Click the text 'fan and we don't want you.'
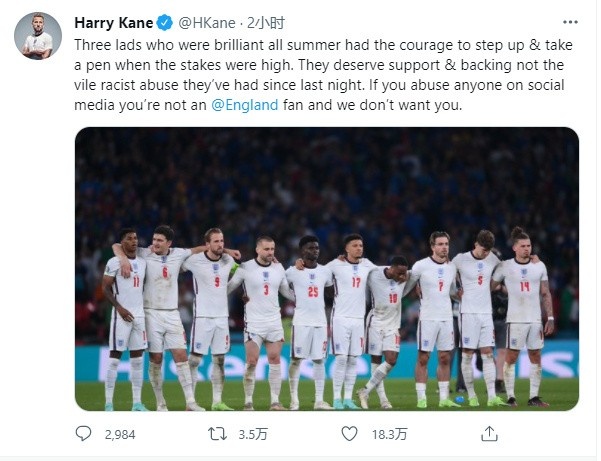Viewport: 601px width, 461px height. [x=372, y=105]
